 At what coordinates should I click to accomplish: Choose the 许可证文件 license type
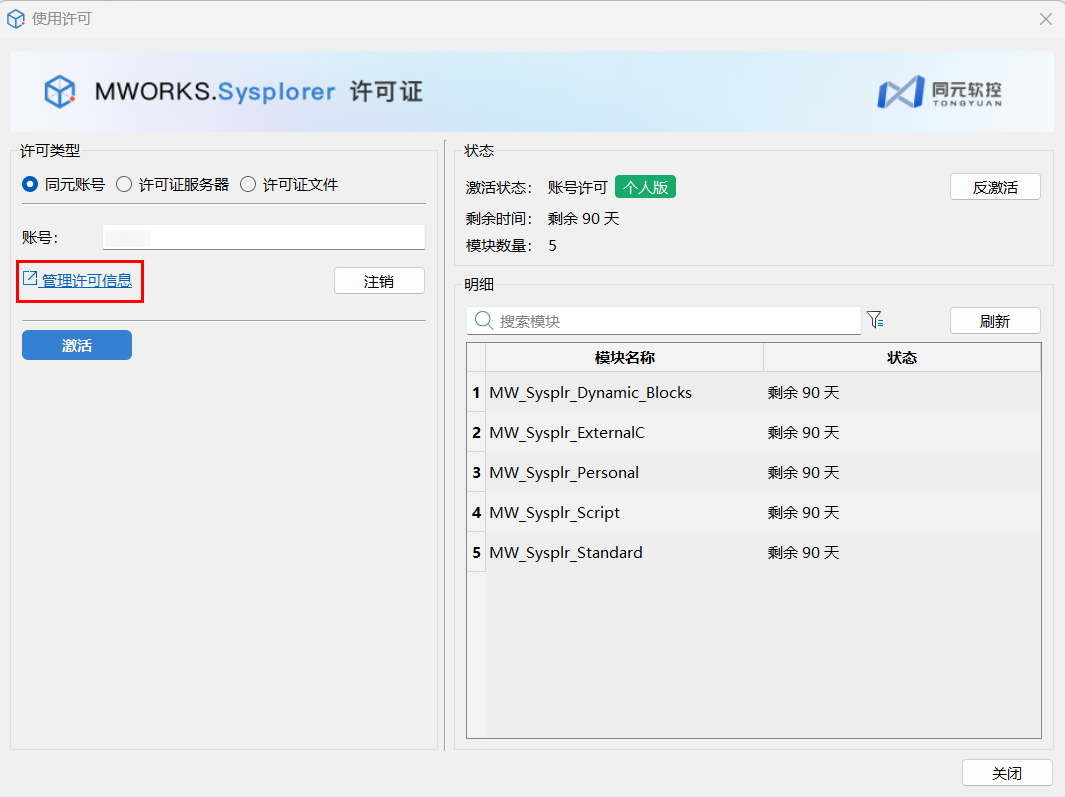pos(248,184)
